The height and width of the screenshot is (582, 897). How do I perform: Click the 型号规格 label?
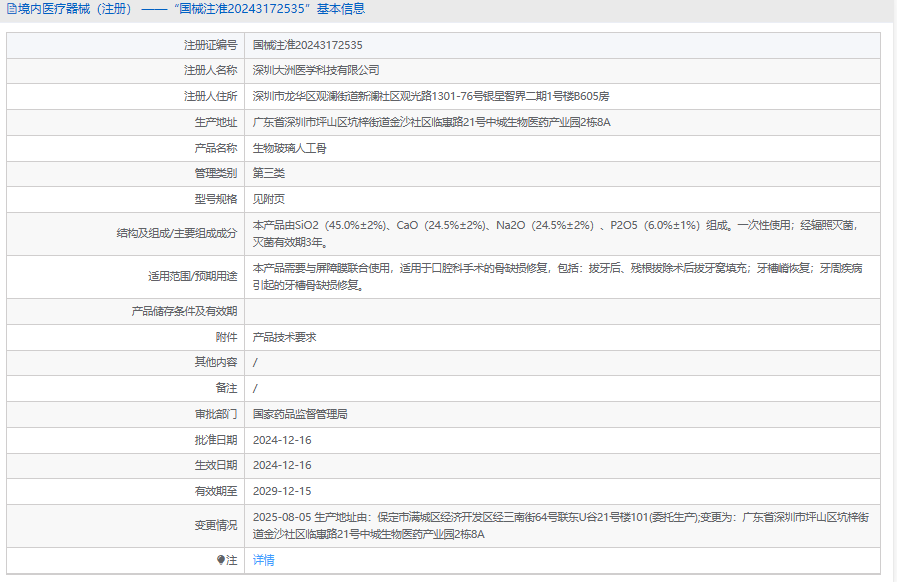click(x=216, y=199)
